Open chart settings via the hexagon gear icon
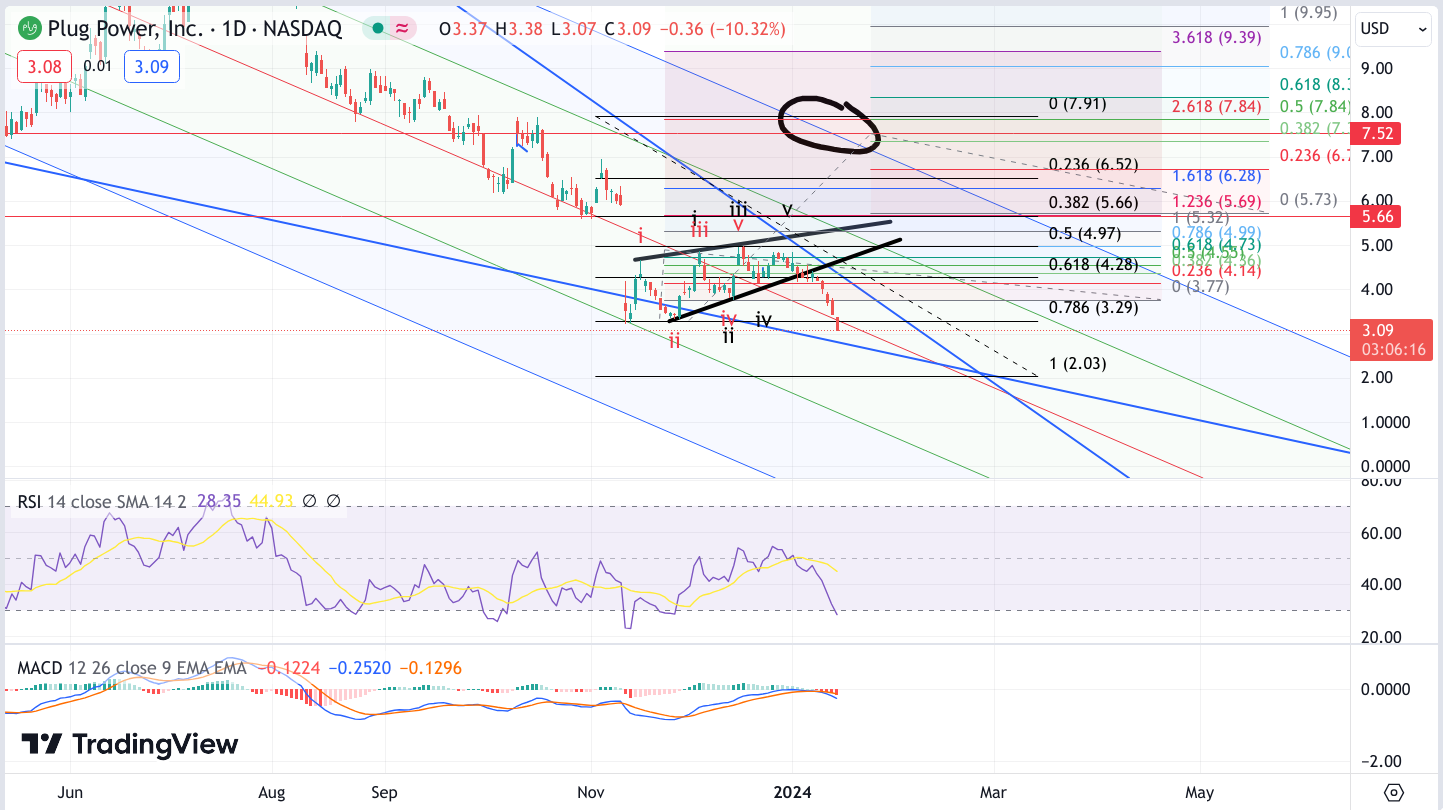The image size is (1443, 810). click(x=1395, y=792)
